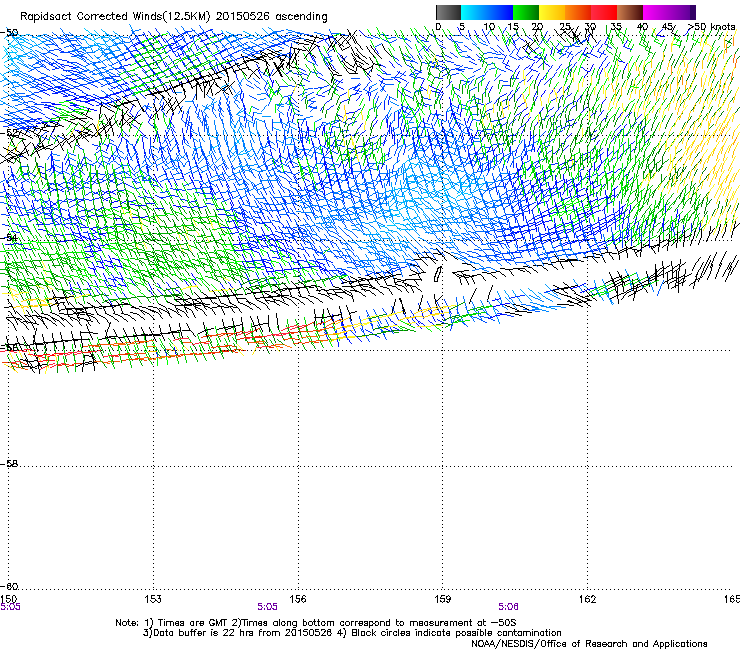The image size is (740, 650).
Task: Select the yellow 20-25 knots legend swatch
Action: coord(552,12)
